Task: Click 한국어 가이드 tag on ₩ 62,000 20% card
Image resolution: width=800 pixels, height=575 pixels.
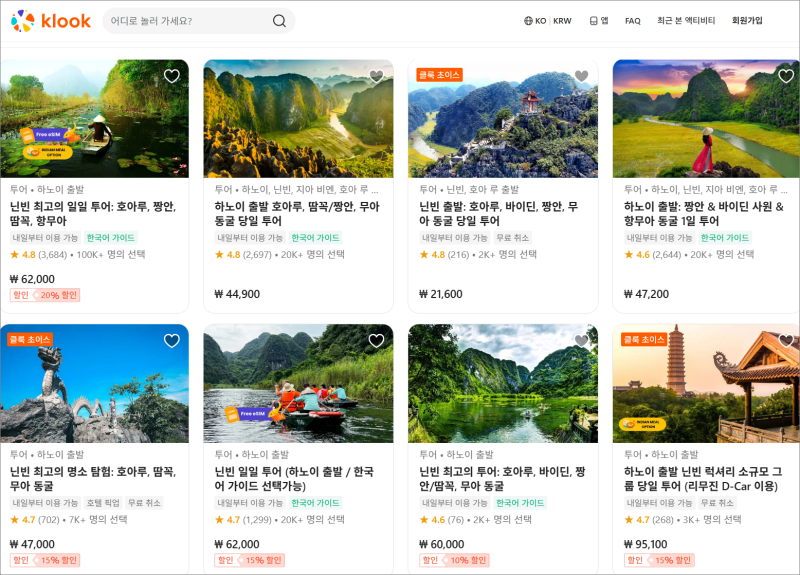Action: pyautogui.click(x=111, y=238)
